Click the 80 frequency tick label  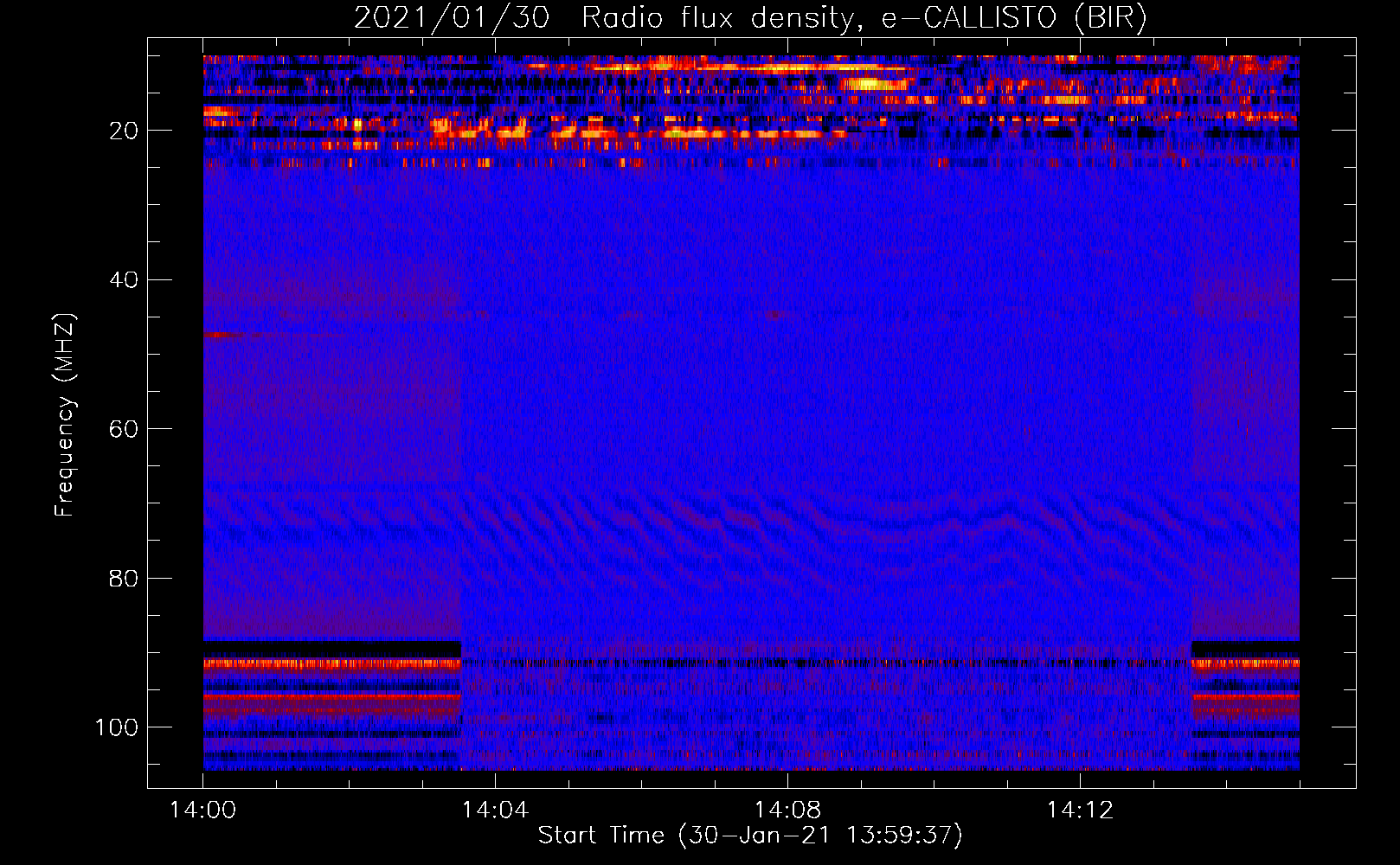point(124,578)
